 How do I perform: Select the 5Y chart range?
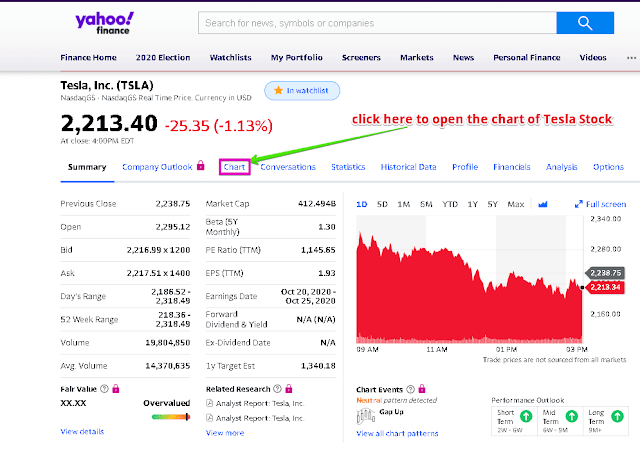(x=493, y=204)
